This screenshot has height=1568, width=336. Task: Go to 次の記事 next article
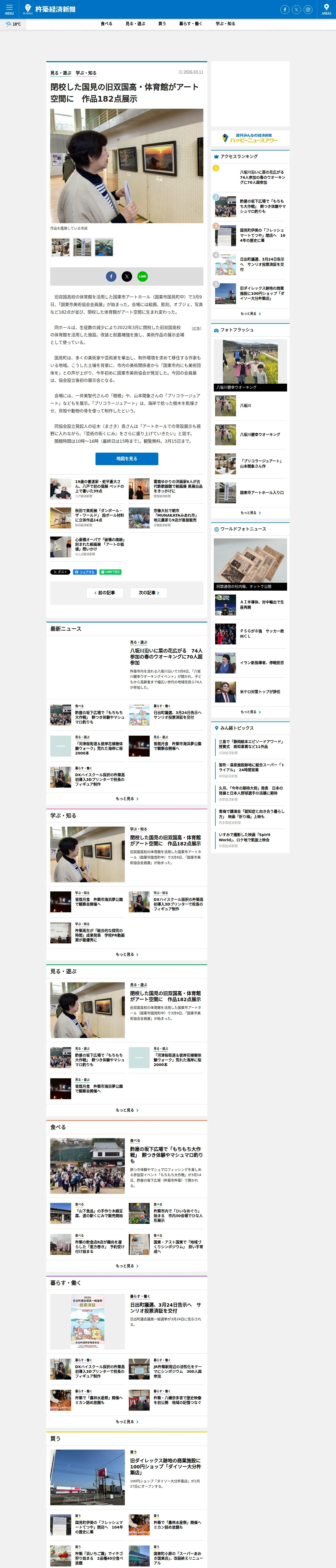[149, 593]
